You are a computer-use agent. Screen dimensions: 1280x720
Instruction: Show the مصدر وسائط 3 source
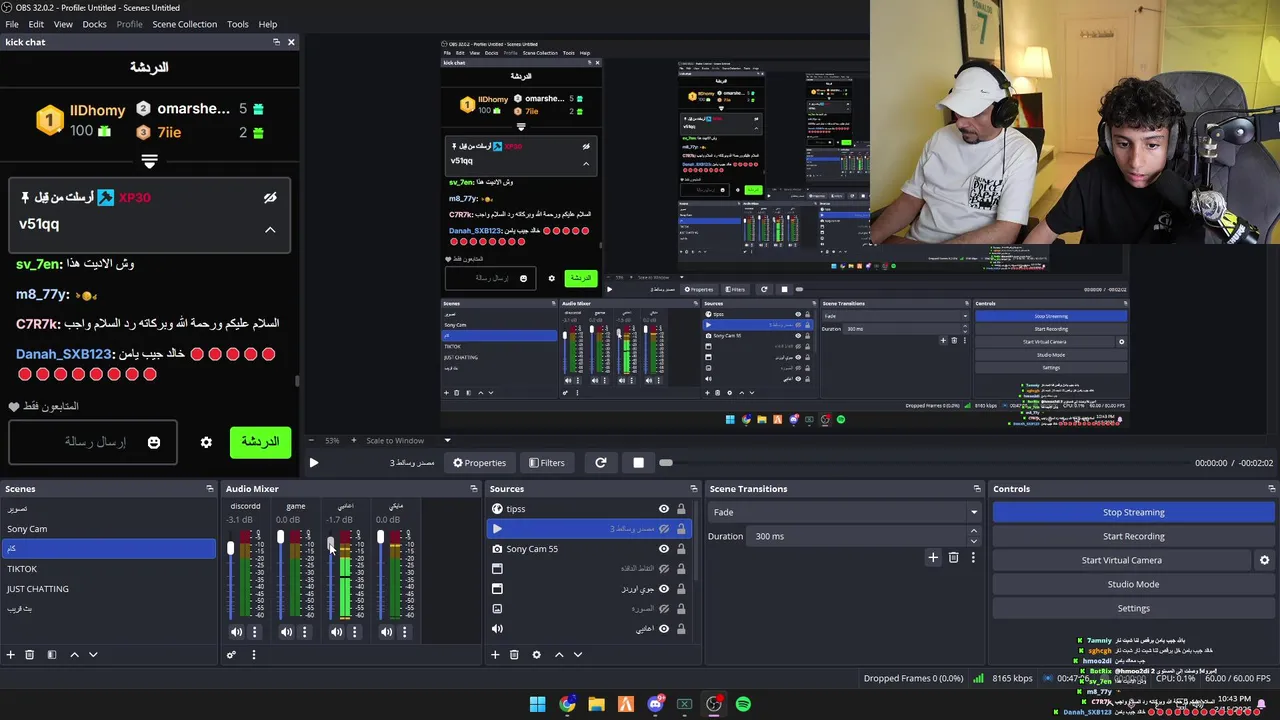[663, 529]
